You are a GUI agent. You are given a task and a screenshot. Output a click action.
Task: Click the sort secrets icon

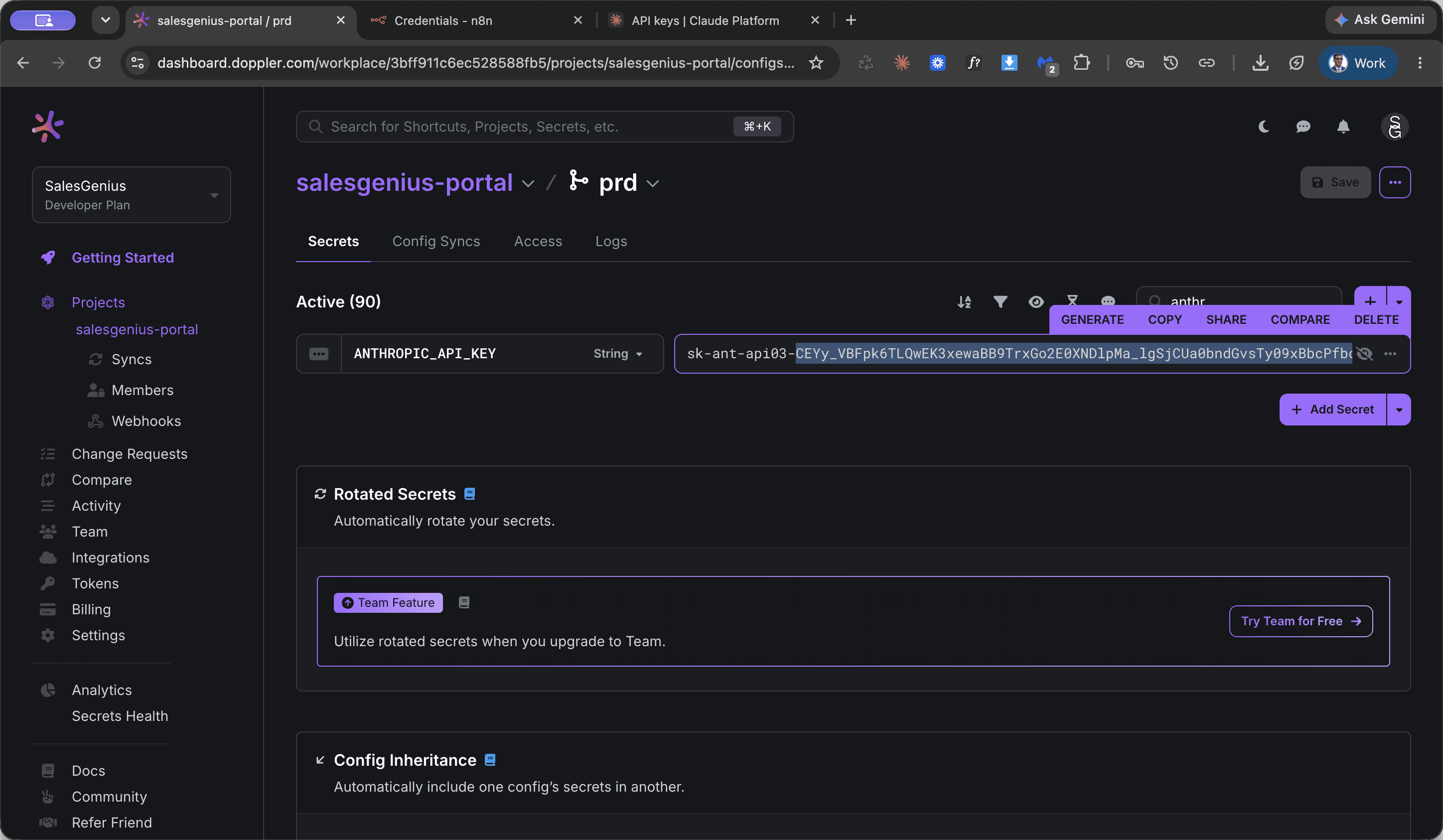click(x=964, y=302)
